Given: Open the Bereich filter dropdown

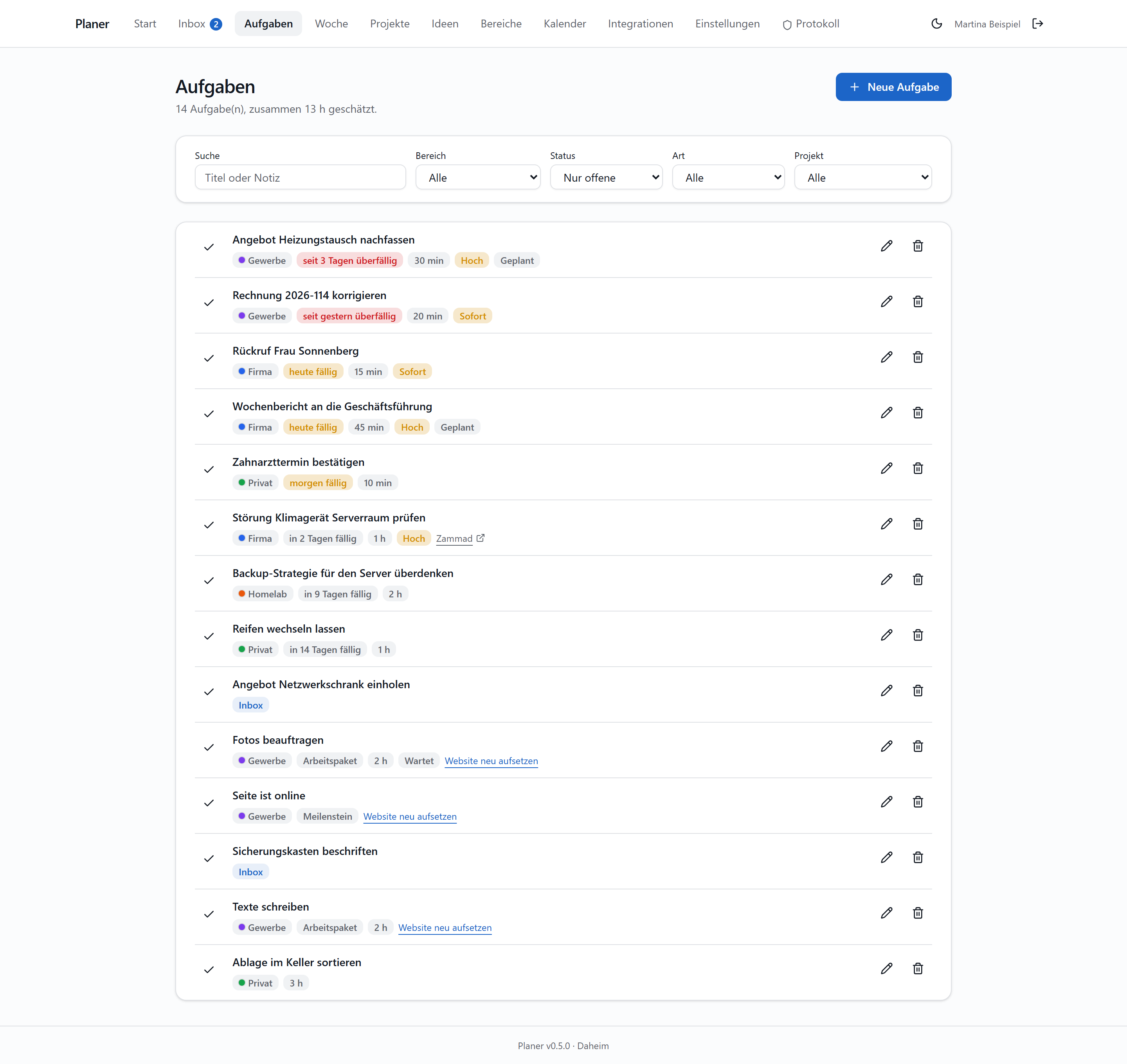Looking at the screenshot, I should (478, 177).
